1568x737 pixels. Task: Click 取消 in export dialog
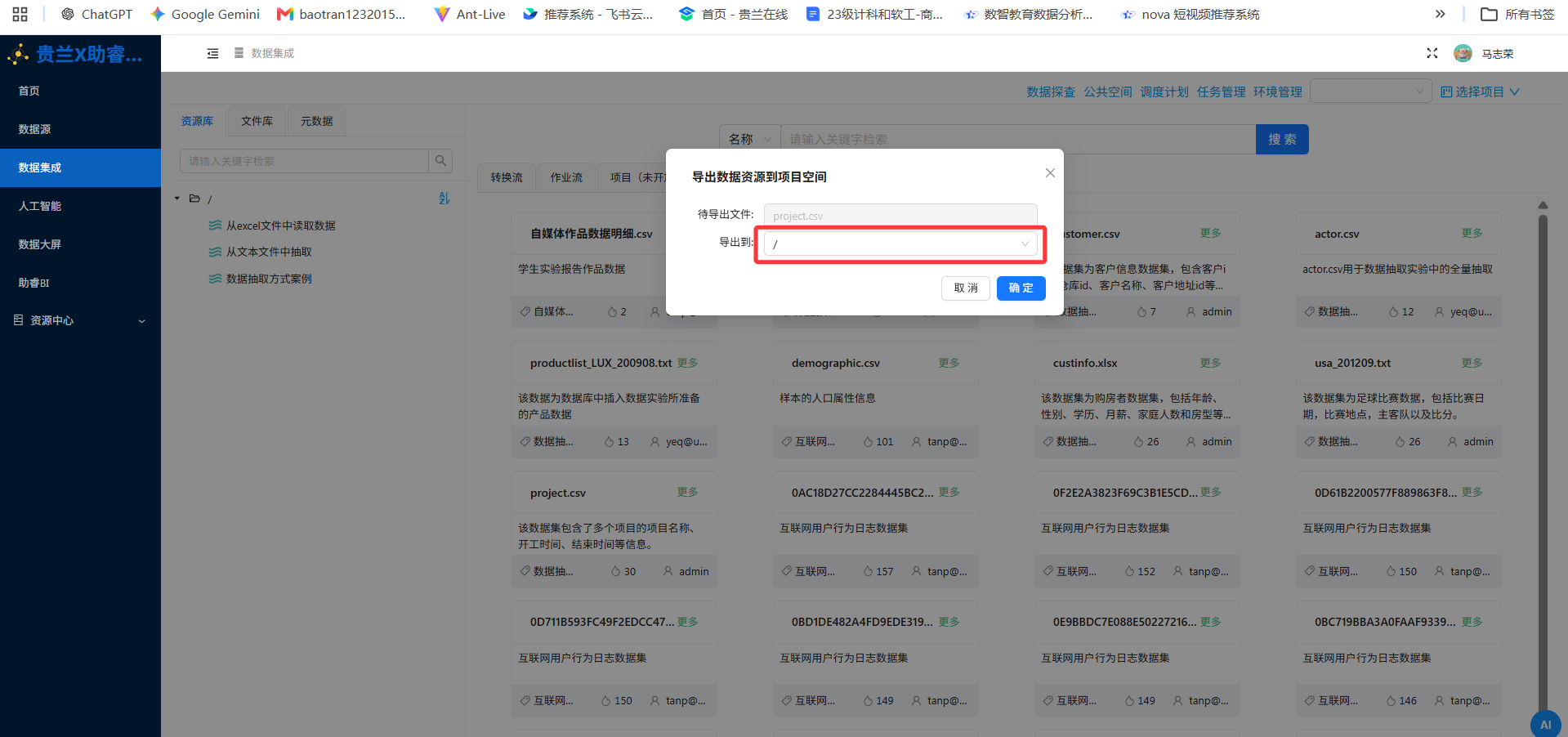[x=966, y=288]
